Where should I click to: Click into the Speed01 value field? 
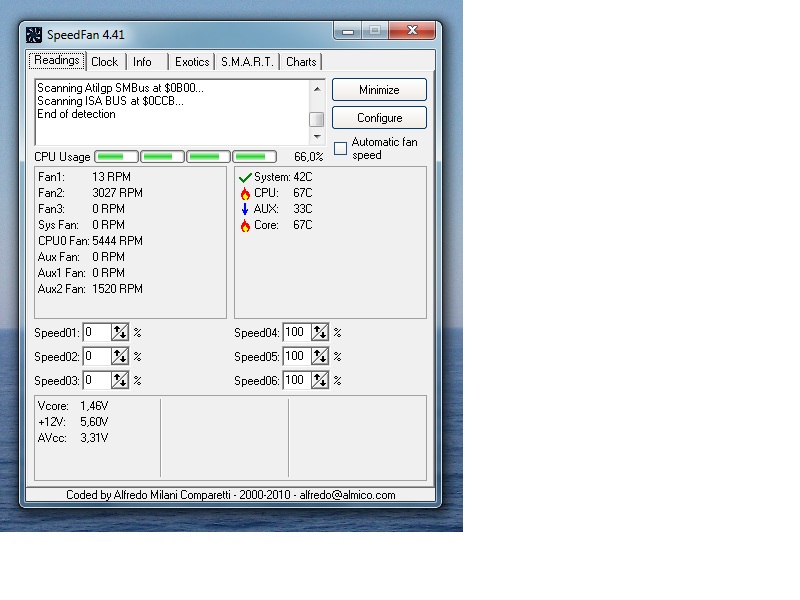(97, 333)
